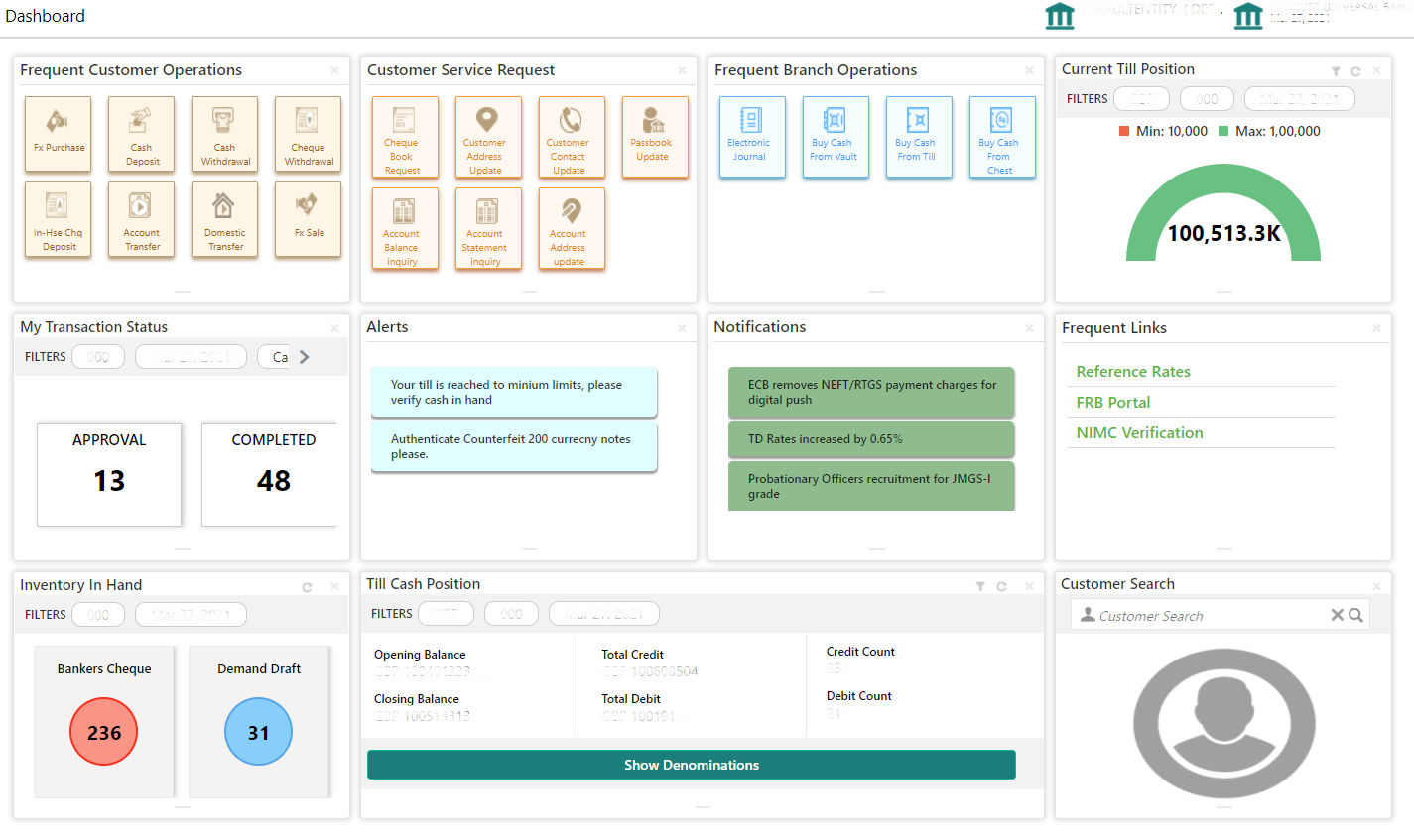
Task: Open the Cash Withdrawal tile
Action: [225, 134]
